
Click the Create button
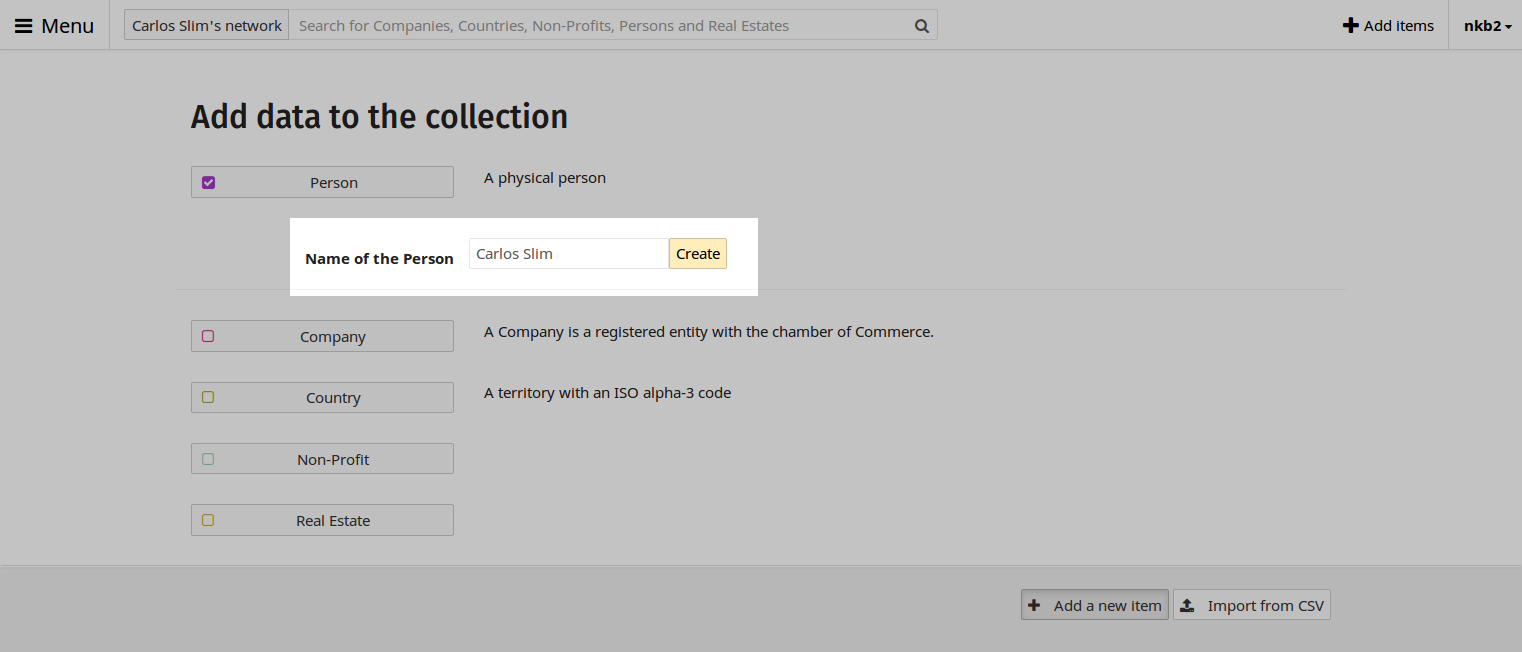coord(697,254)
